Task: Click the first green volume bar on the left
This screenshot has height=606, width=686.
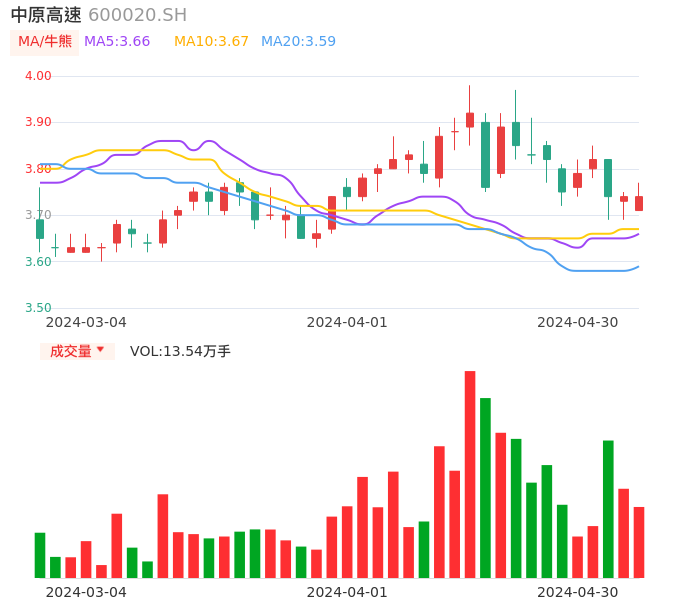Action: coord(40,555)
